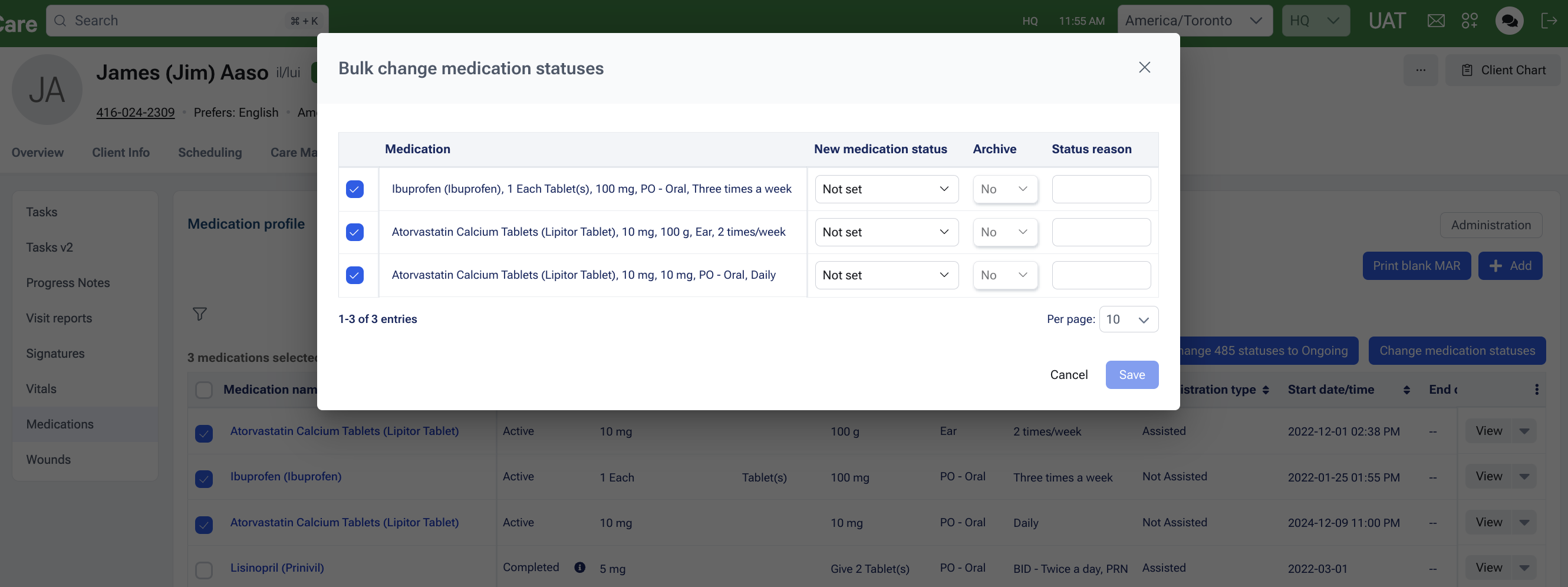Expand Archive dropdown for Atorvastatin Daily row
Image resolution: width=1568 pixels, height=587 pixels.
coord(1004,275)
